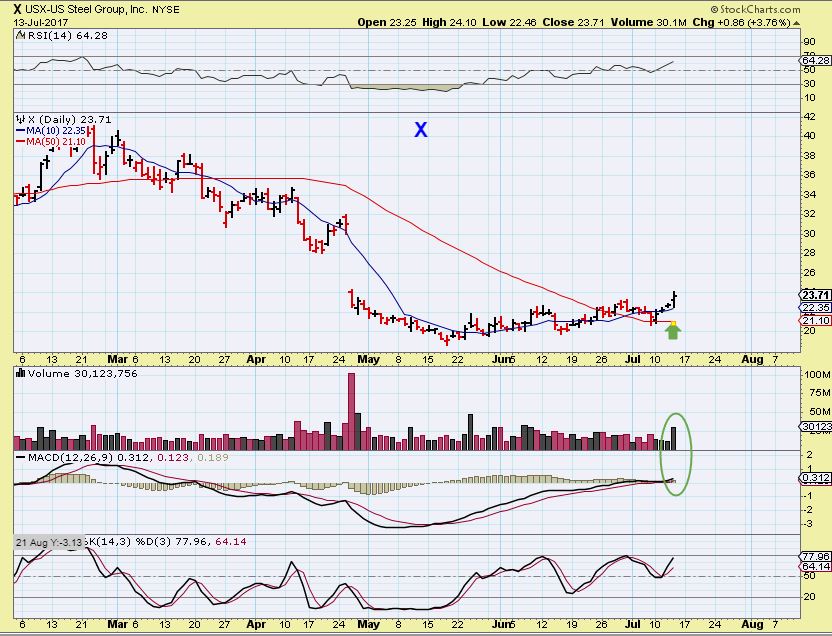Click the 77.96 stochastic tag on right axis
Screen dimensions: 832x636
tap(816, 556)
